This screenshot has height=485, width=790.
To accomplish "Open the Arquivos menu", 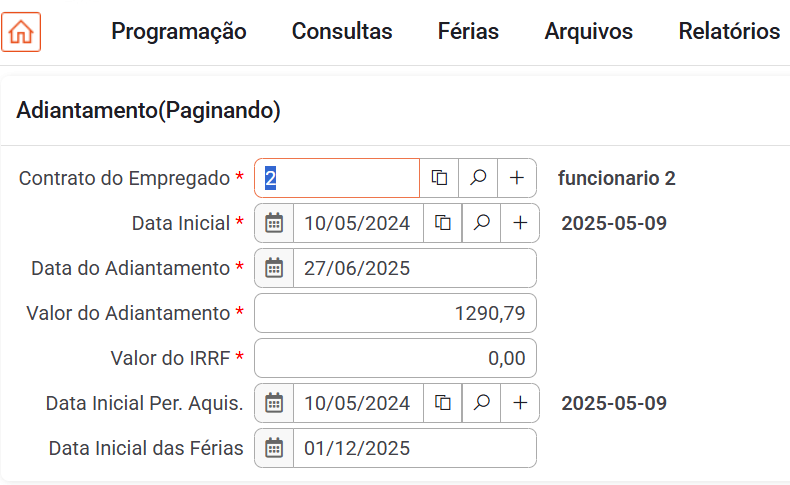I will pos(588,32).
